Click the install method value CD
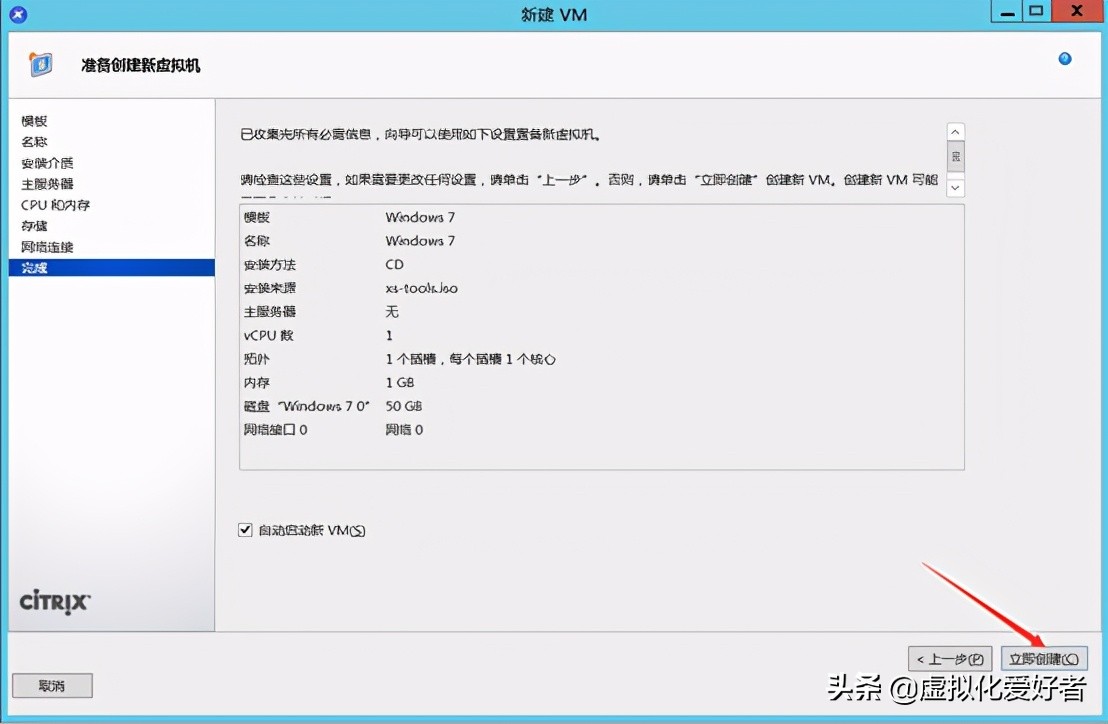The image size is (1108, 724). [394, 265]
